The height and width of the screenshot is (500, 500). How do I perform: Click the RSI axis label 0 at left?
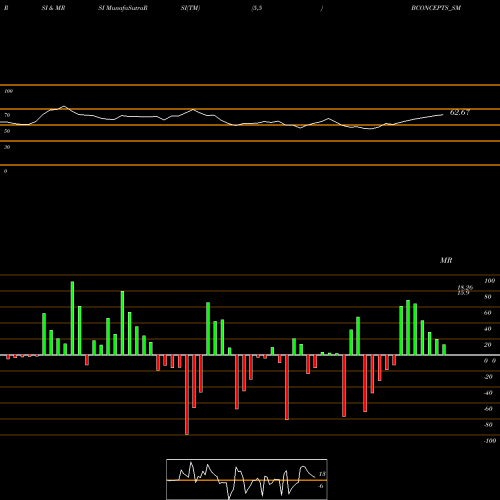pyautogui.click(x=5, y=171)
